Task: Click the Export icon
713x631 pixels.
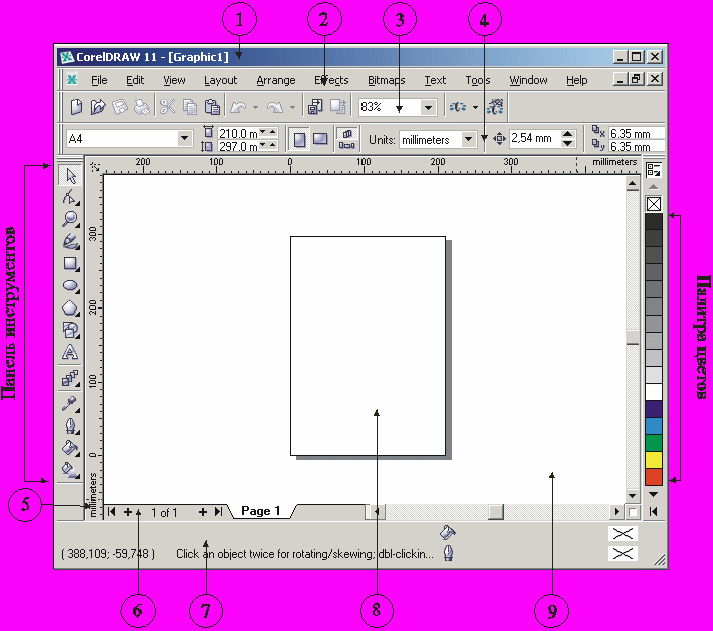Action: tap(337, 107)
